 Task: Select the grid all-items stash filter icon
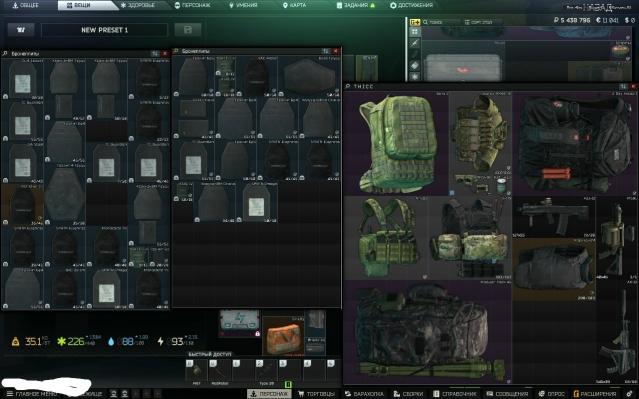pyautogui.click(x=415, y=32)
